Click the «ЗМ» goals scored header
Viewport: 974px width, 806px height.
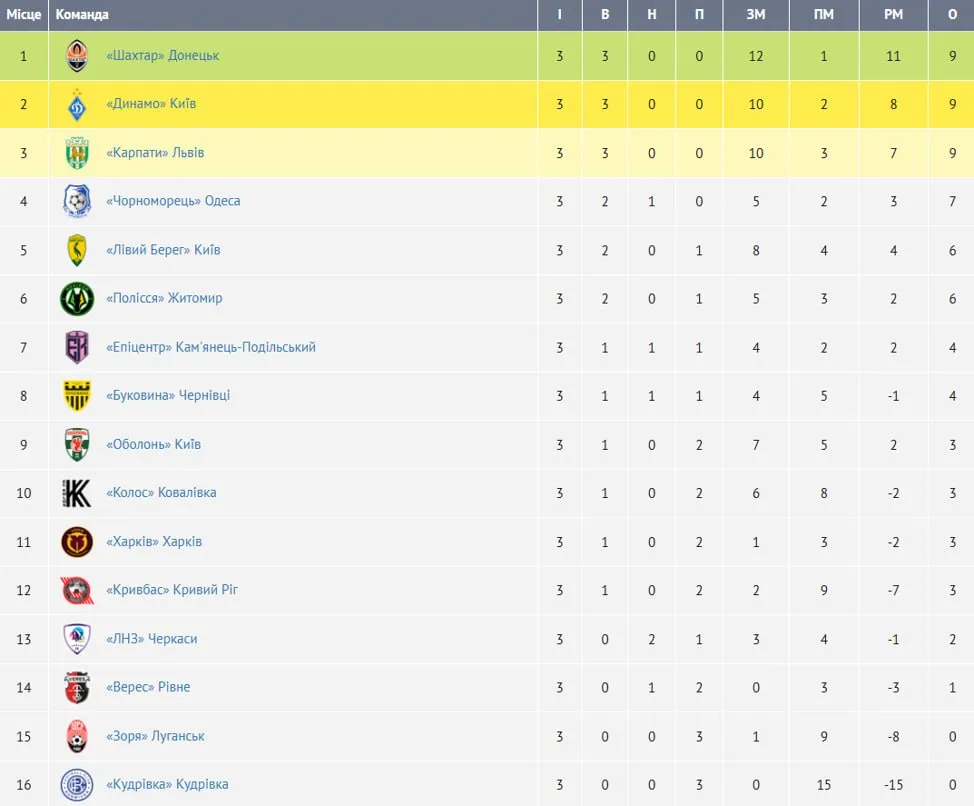756,14
